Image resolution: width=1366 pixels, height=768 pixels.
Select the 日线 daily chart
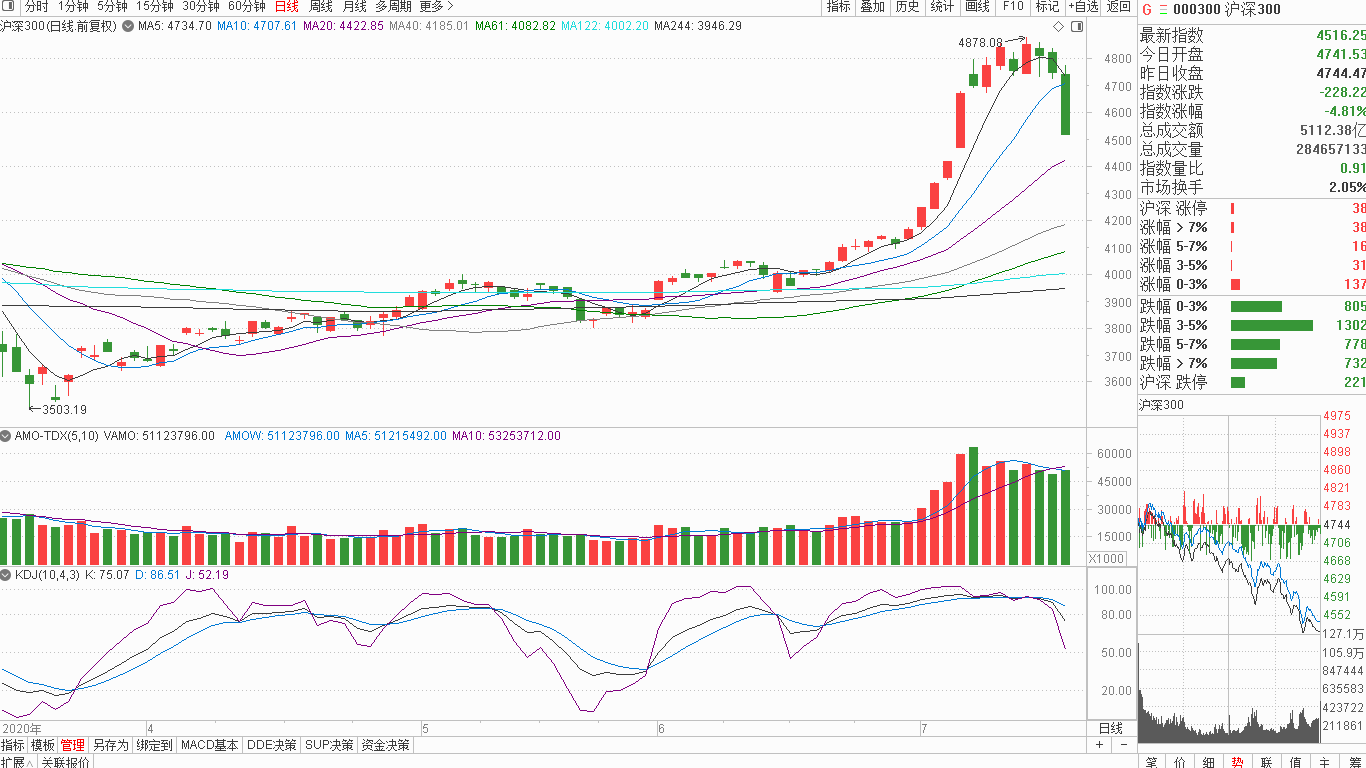pyautogui.click(x=287, y=6)
